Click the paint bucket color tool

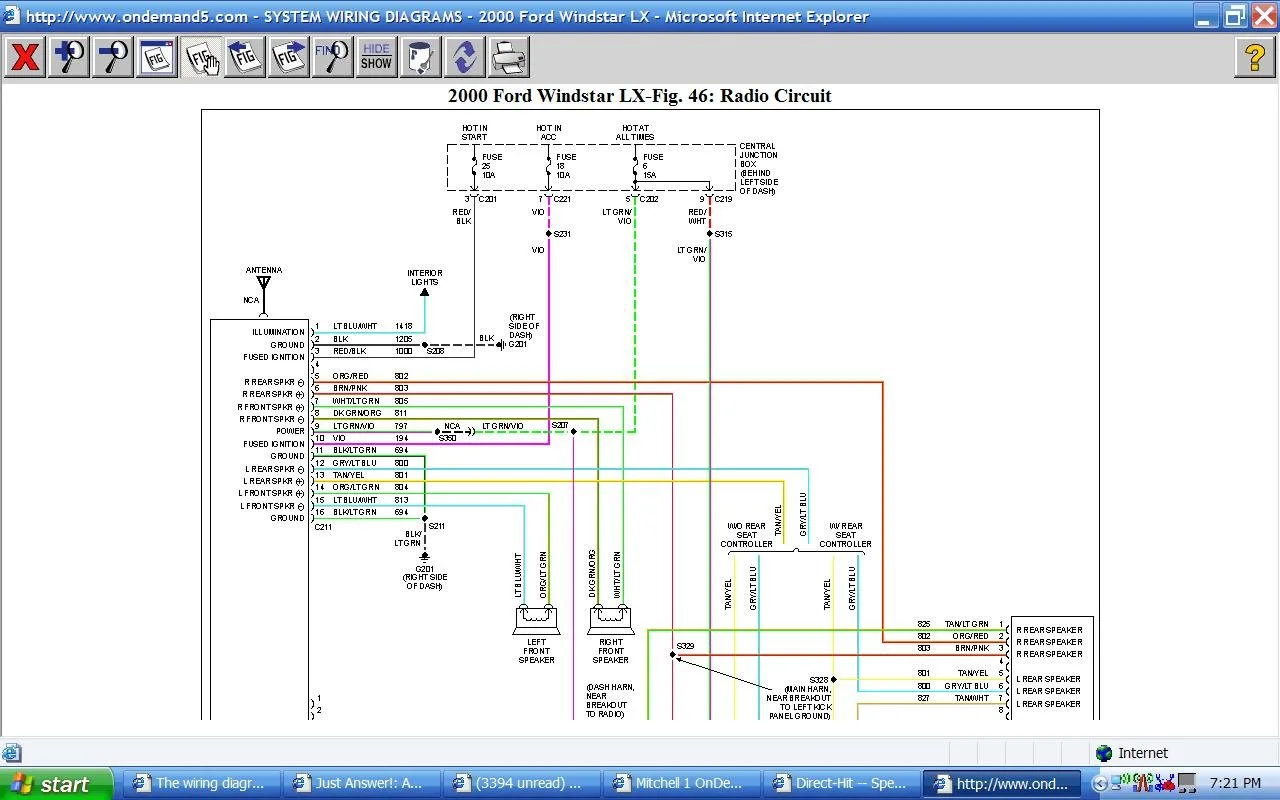[x=421, y=57]
